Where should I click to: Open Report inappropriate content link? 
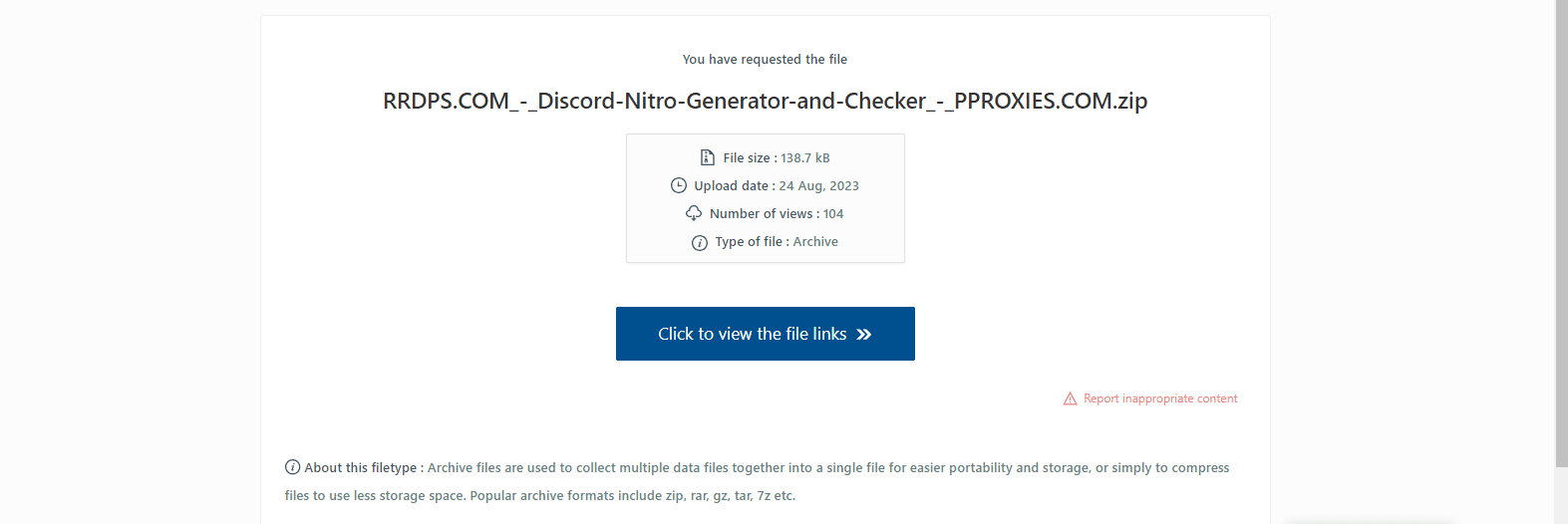[1160, 398]
